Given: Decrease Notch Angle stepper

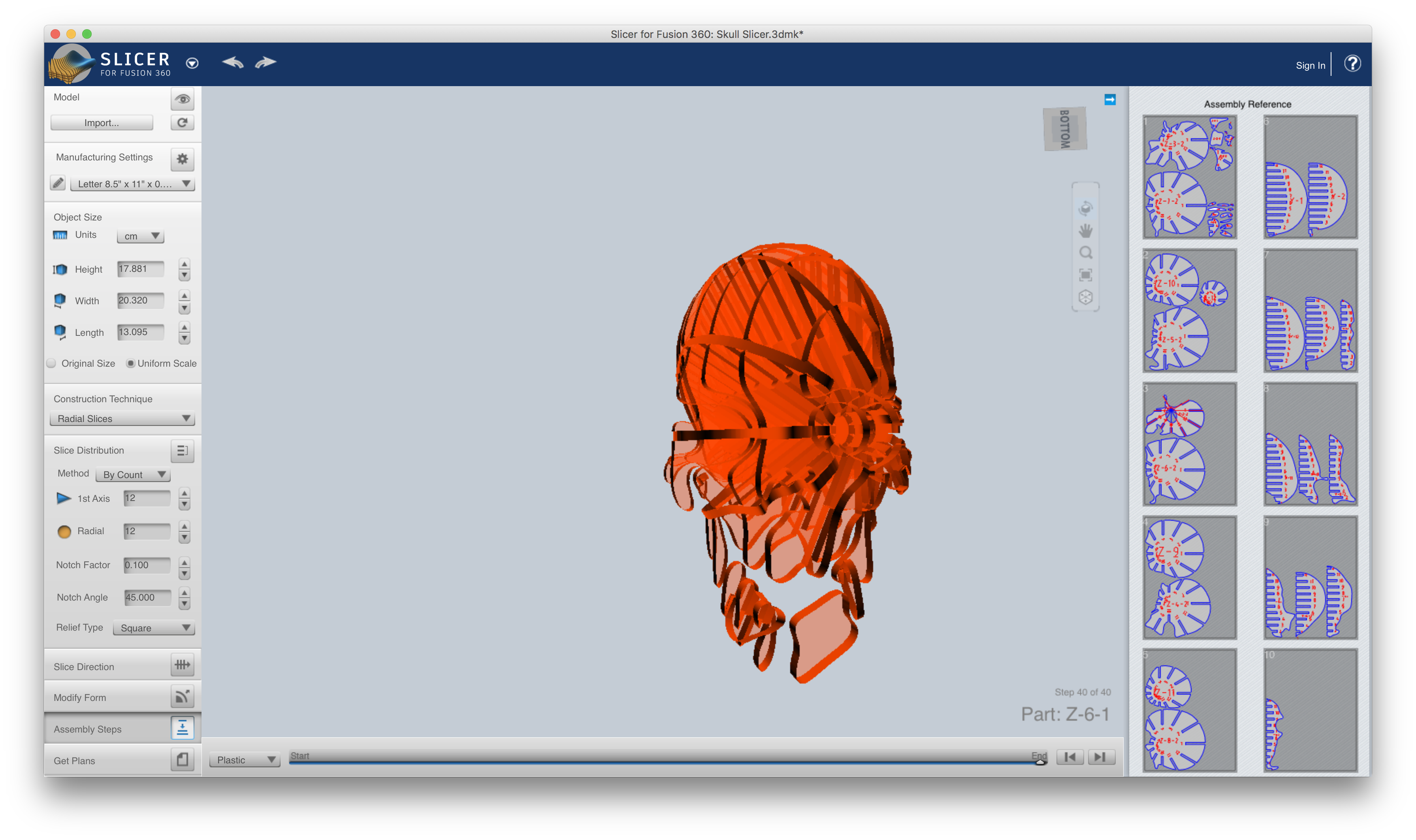Looking at the screenshot, I should point(184,604).
